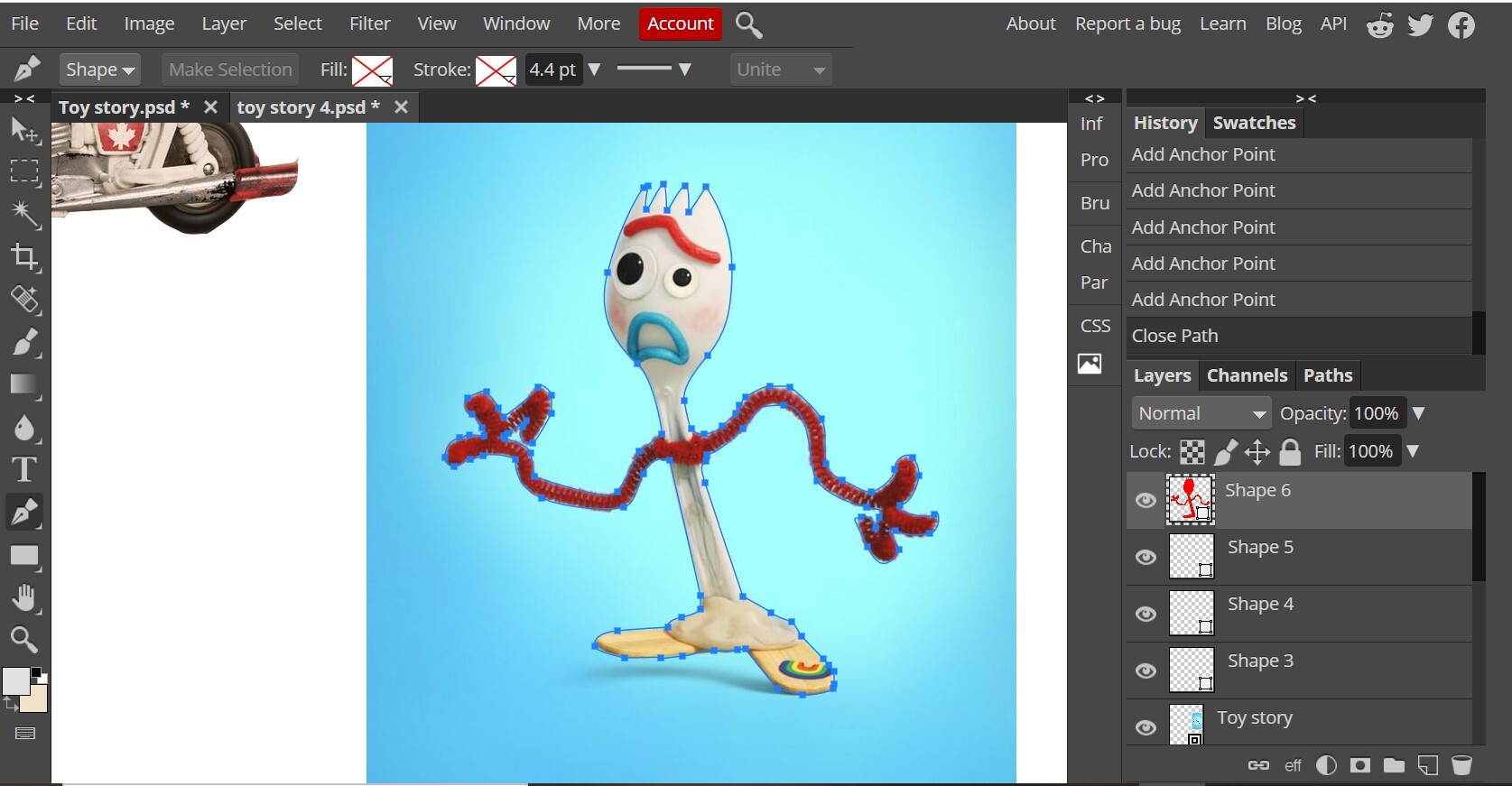Open the Learn link
This screenshot has width=1512, height=786.
1222,23
